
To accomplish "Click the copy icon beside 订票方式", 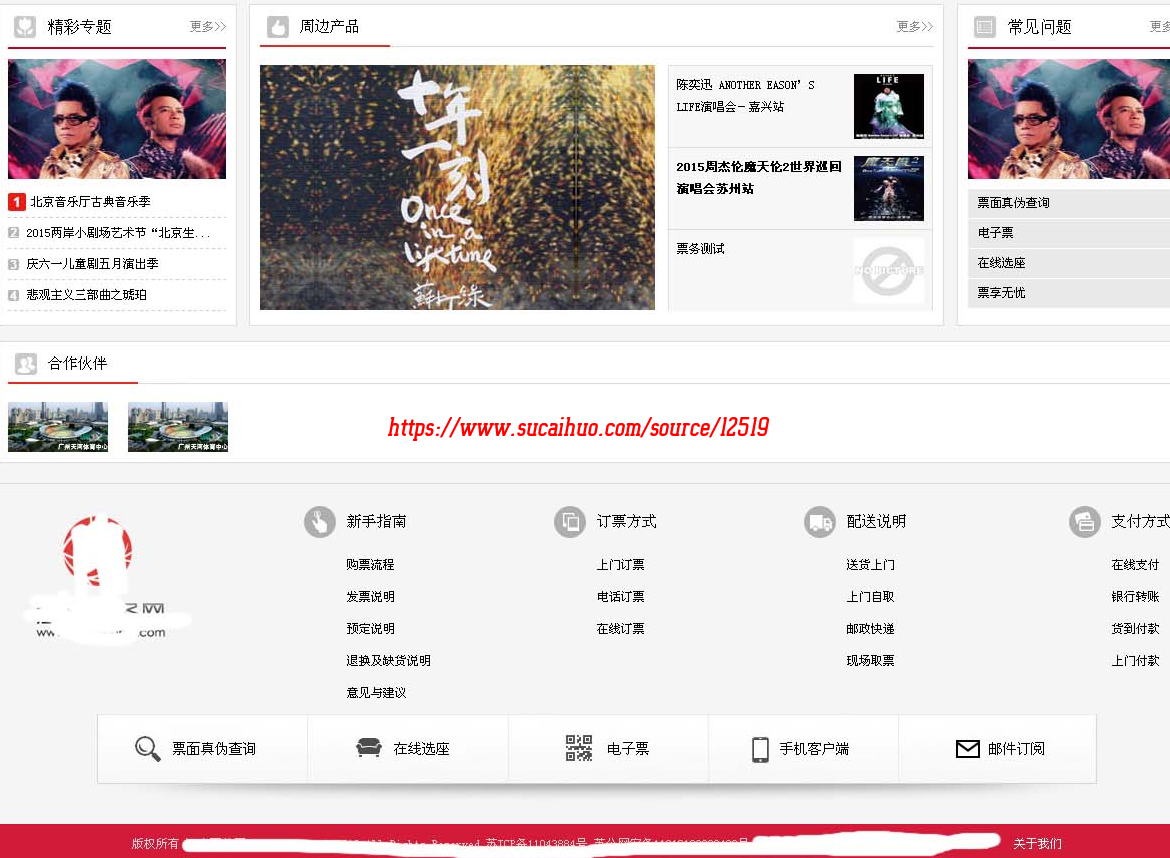I will coord(570,521).
